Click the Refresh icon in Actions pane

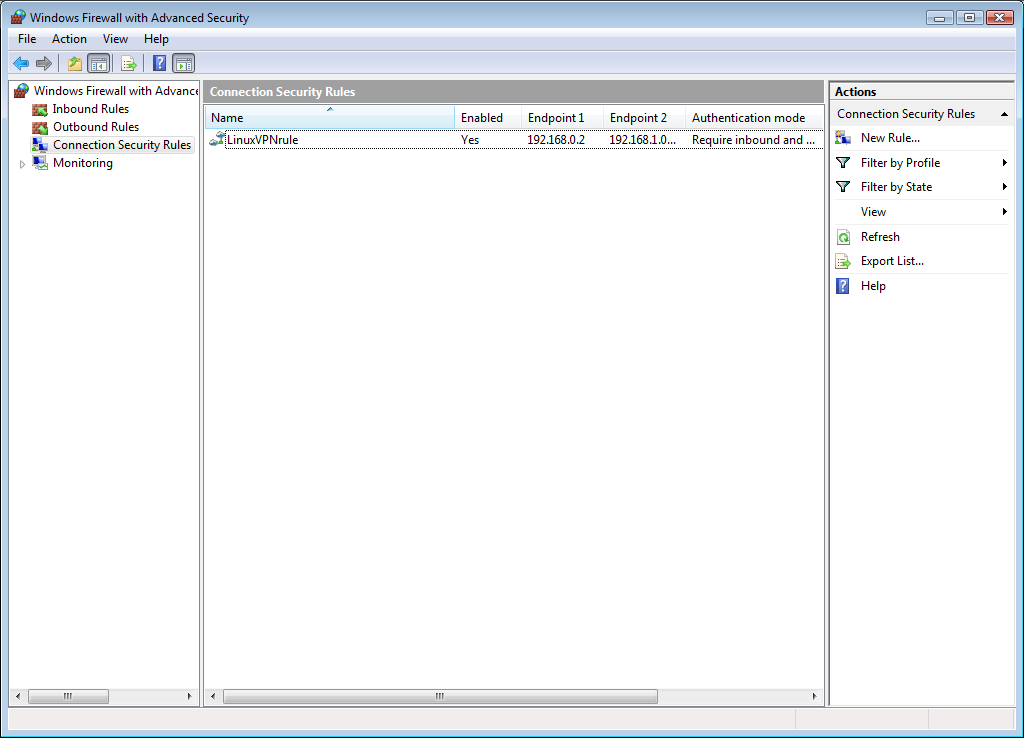(x=843, y=237)
